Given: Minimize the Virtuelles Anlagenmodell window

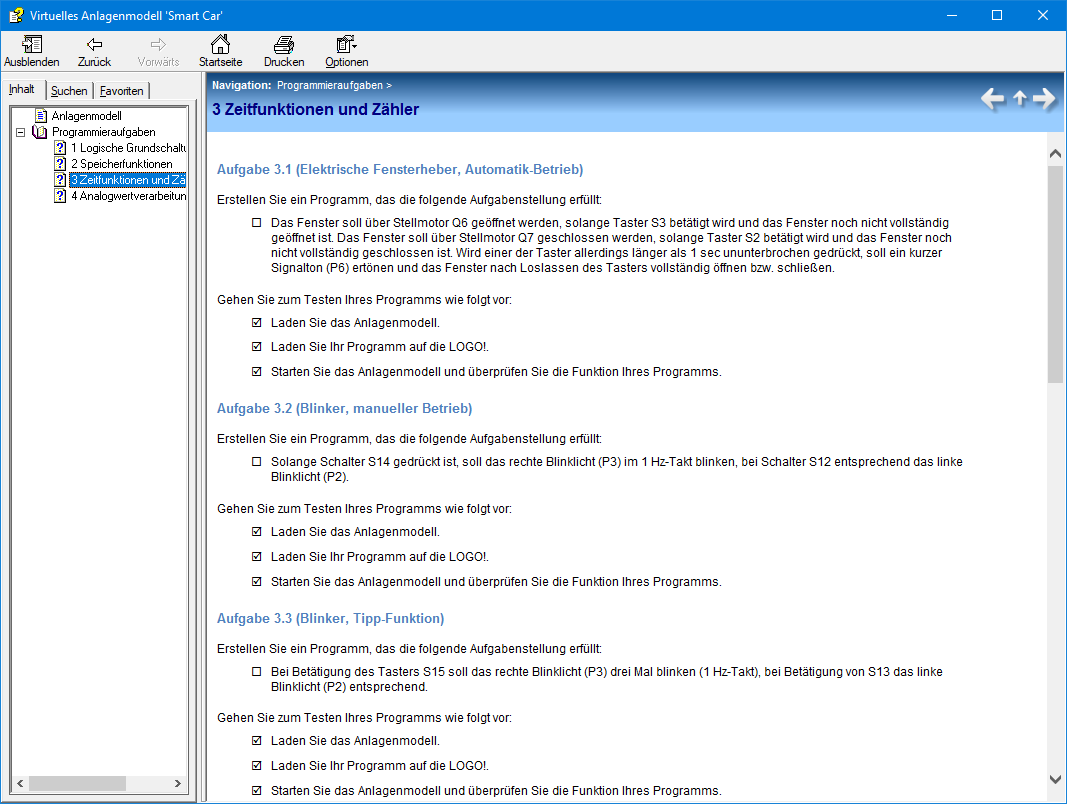Looking at the screenshot, I should (x=952, y=15).
